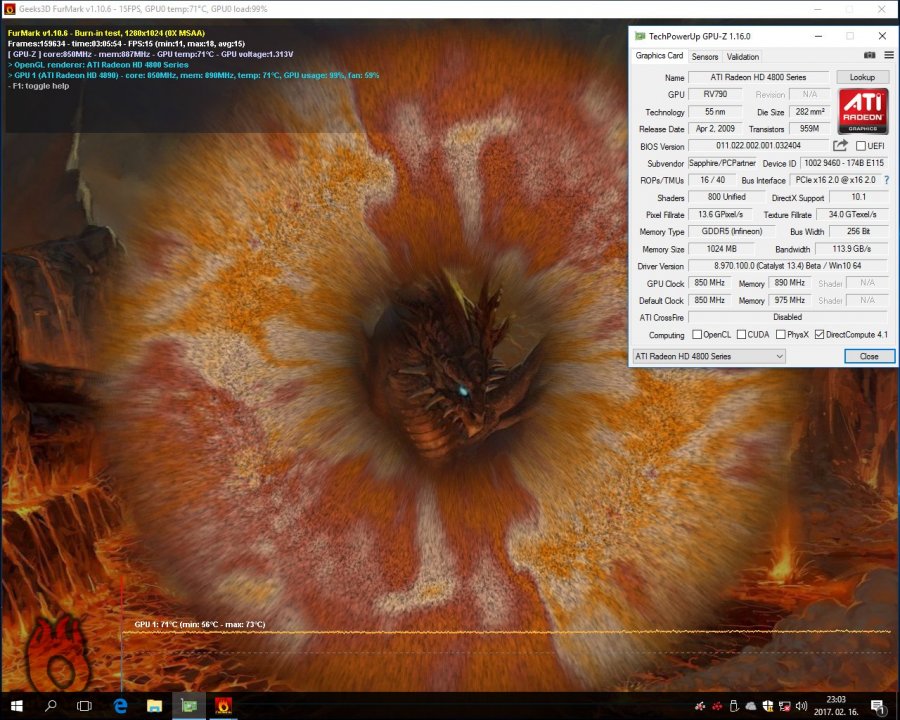This screenshot has height=720, width=900.
Task: Click the GPU-Z title bar app icon
Action: (640, 36)
